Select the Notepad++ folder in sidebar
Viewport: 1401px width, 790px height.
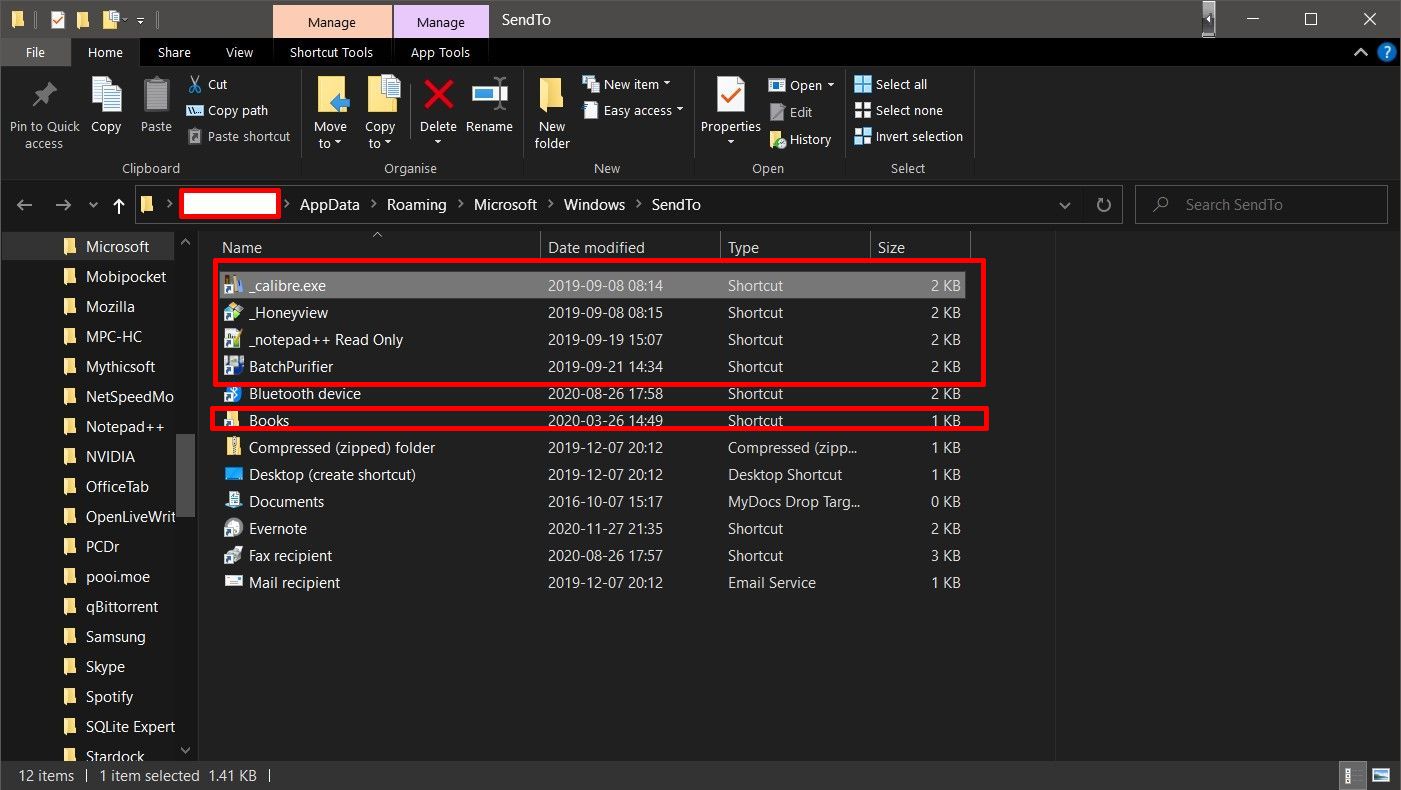click(125, 427)
